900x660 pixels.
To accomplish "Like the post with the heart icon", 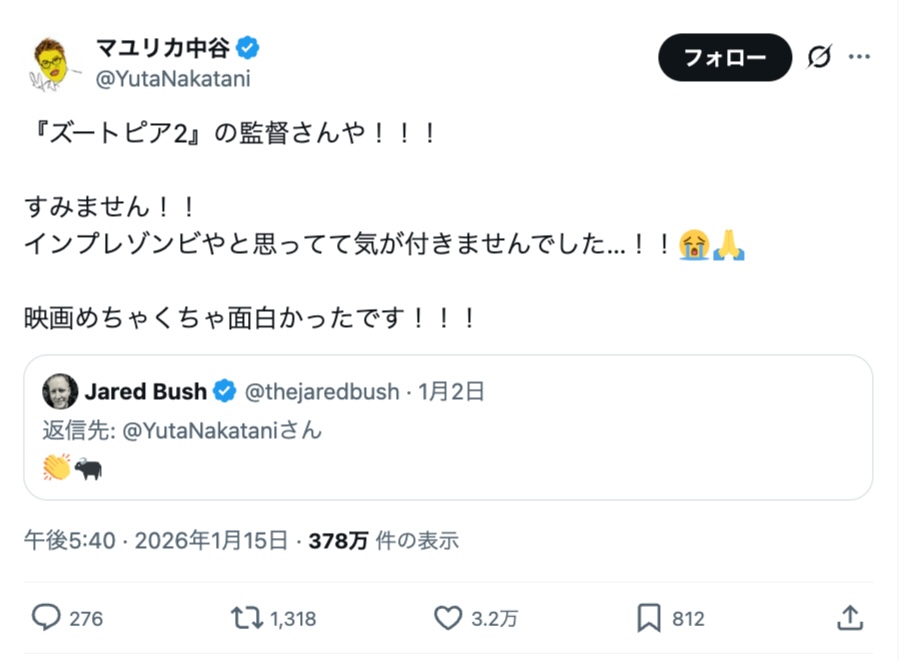I will (446, 619).
